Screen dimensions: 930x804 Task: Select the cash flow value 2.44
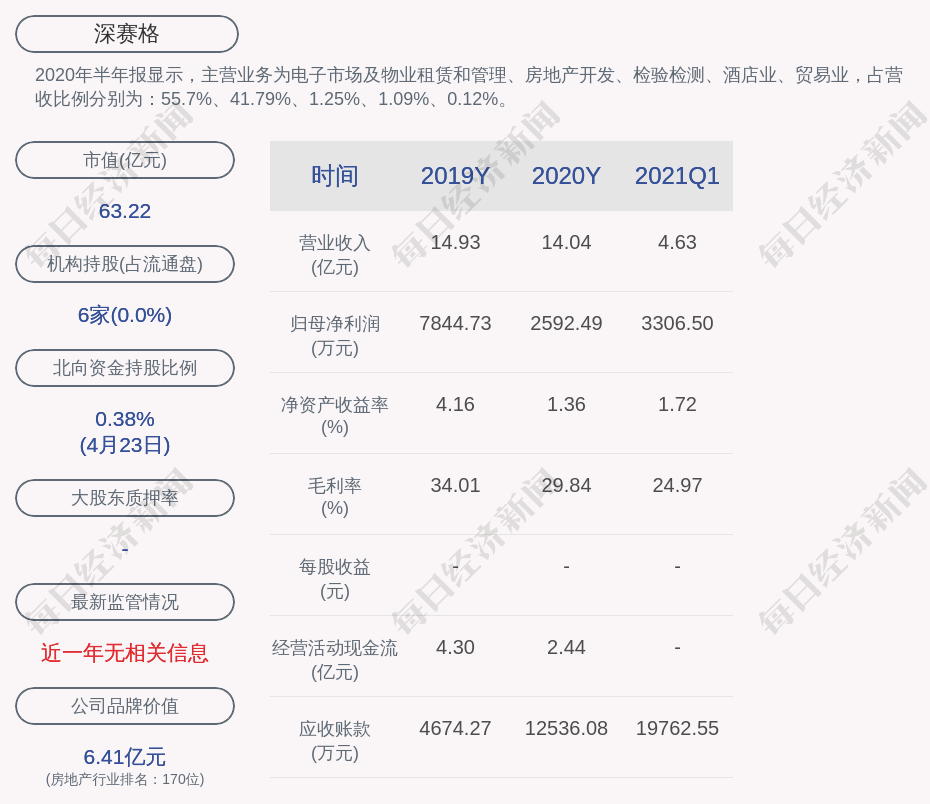pyautogui.click(x=566, y=647)
